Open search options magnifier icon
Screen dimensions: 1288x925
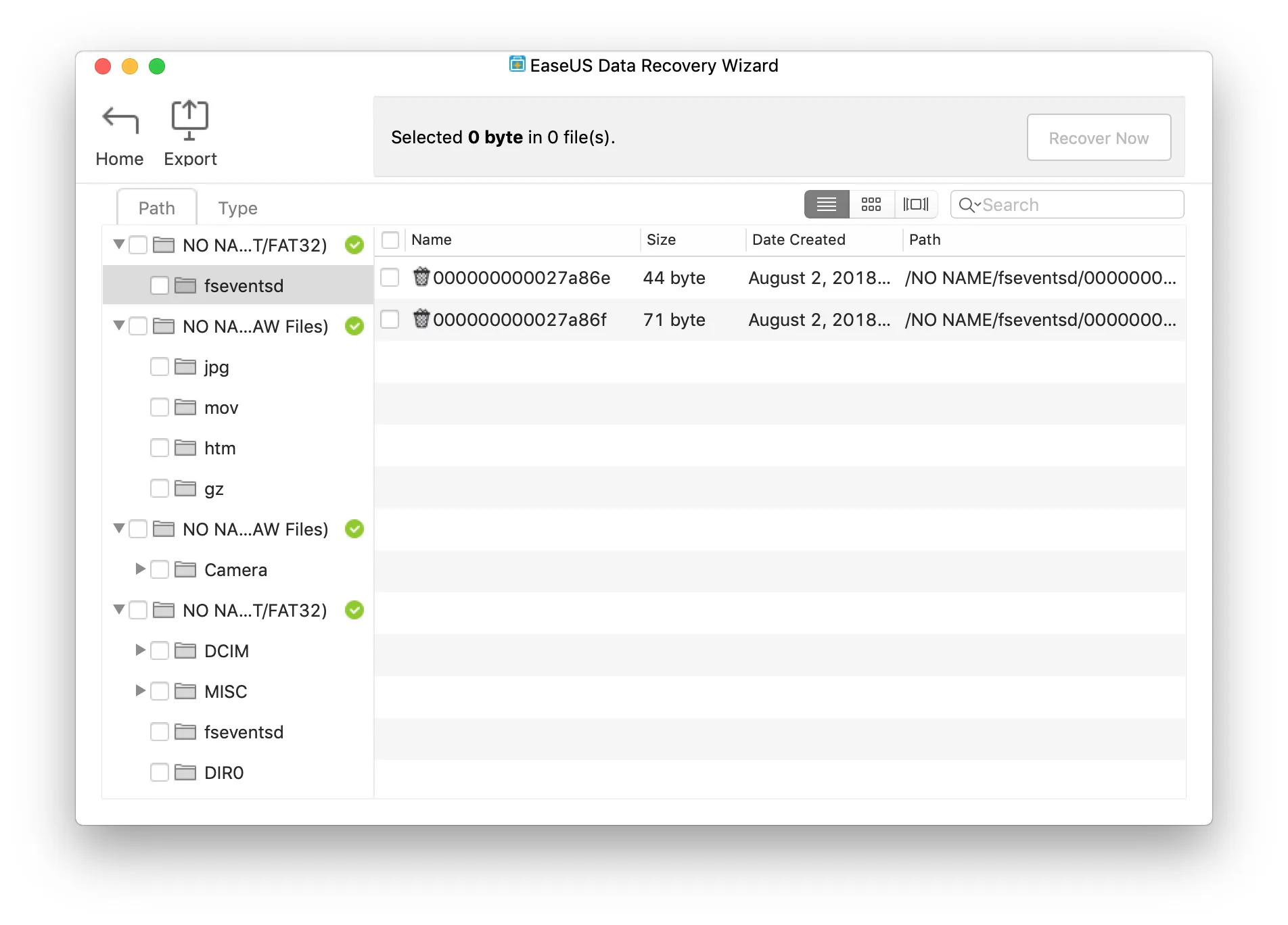[969, 205]
